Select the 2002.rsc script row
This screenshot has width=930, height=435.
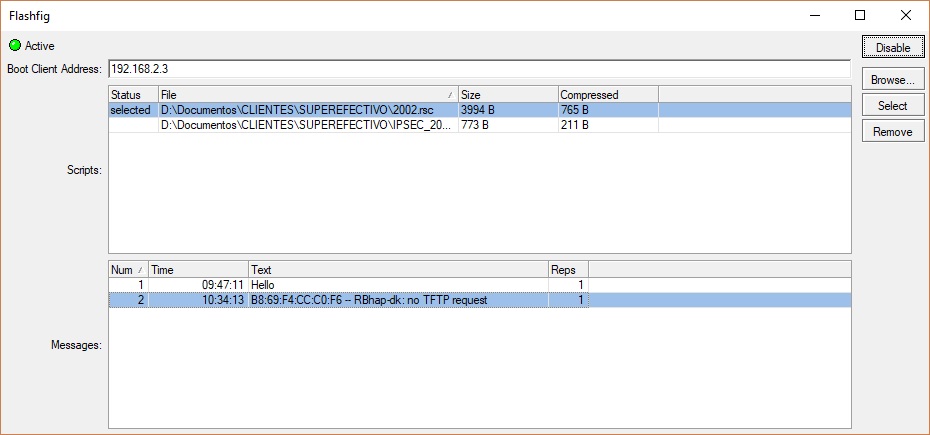coord(479,110)
